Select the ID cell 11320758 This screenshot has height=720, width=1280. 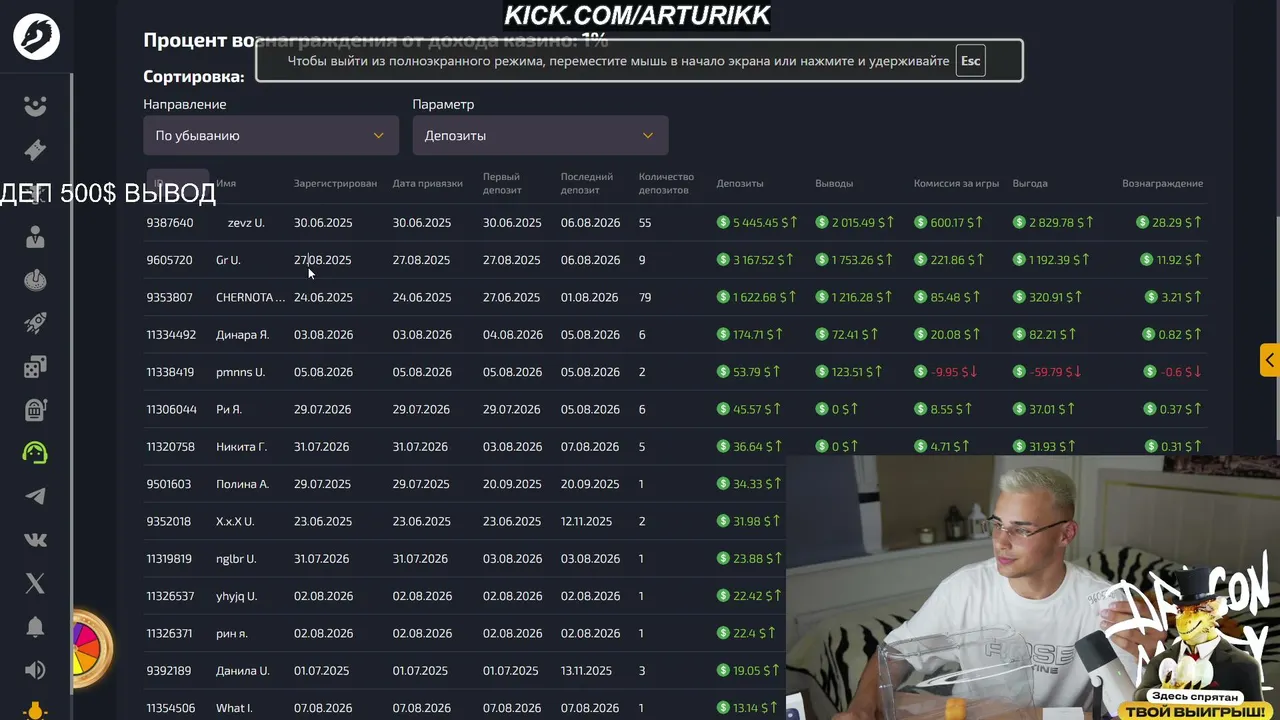click(171, 447)
